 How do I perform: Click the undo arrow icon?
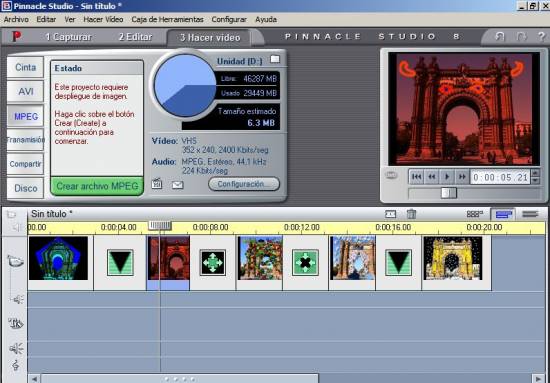click(499, 36)
